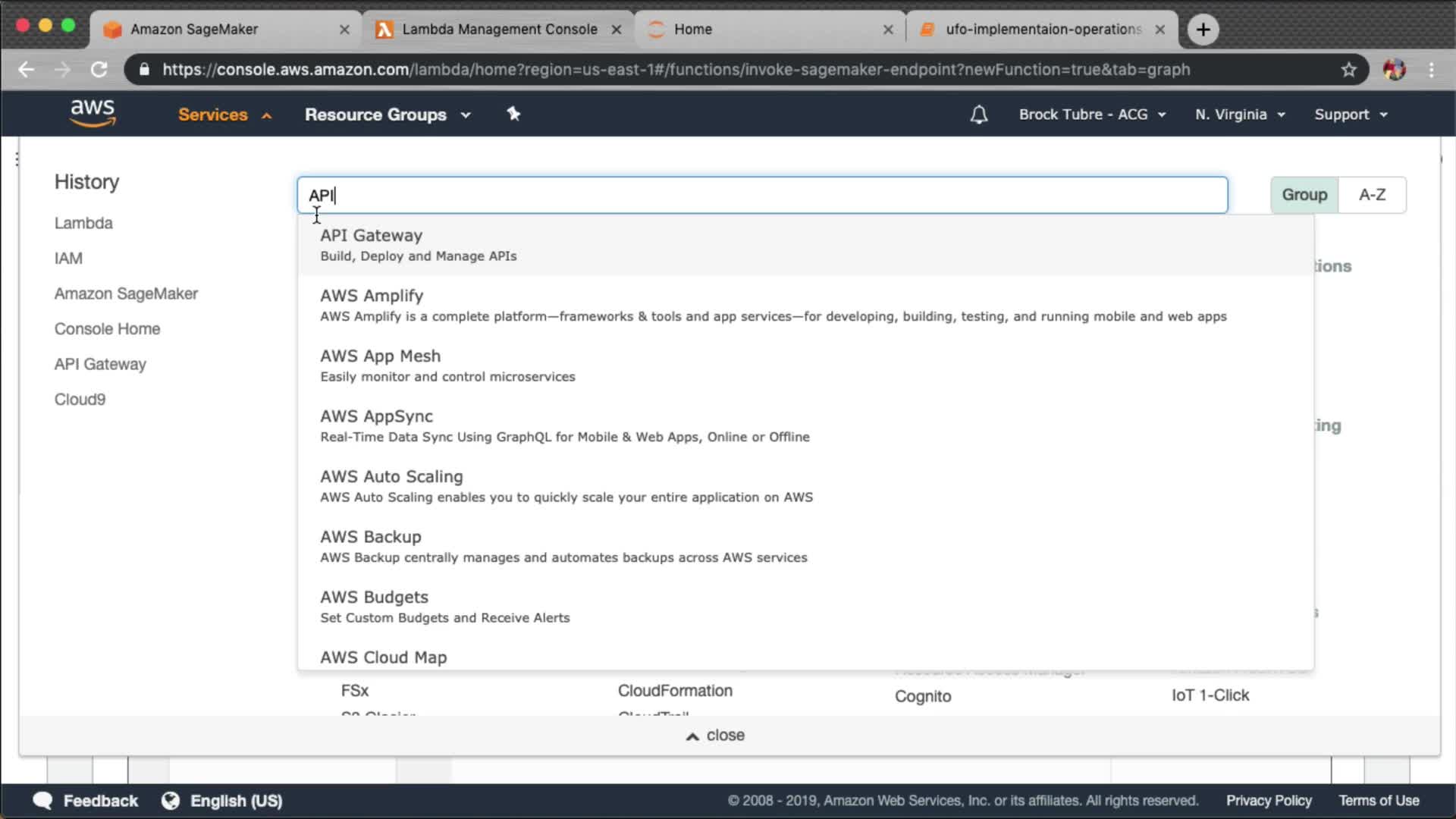This screenshot has height=819, width=1456.
Task: Switch to Amazon SageMaker tab
Action: click(x=194, y=30)
